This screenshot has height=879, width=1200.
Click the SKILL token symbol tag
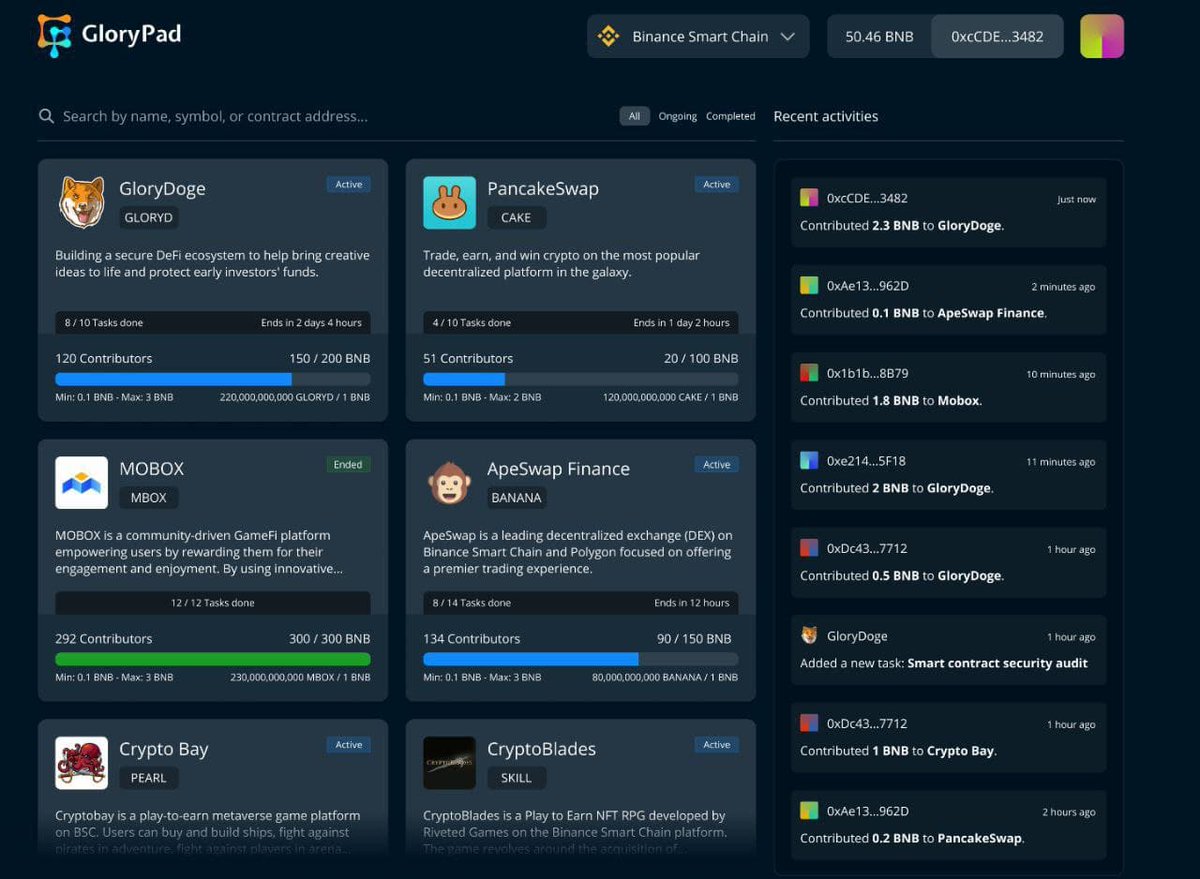pos(516,777)
